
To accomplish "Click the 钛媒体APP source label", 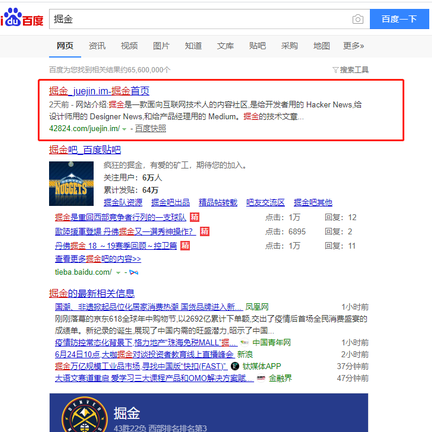I will tap(262, 366).
